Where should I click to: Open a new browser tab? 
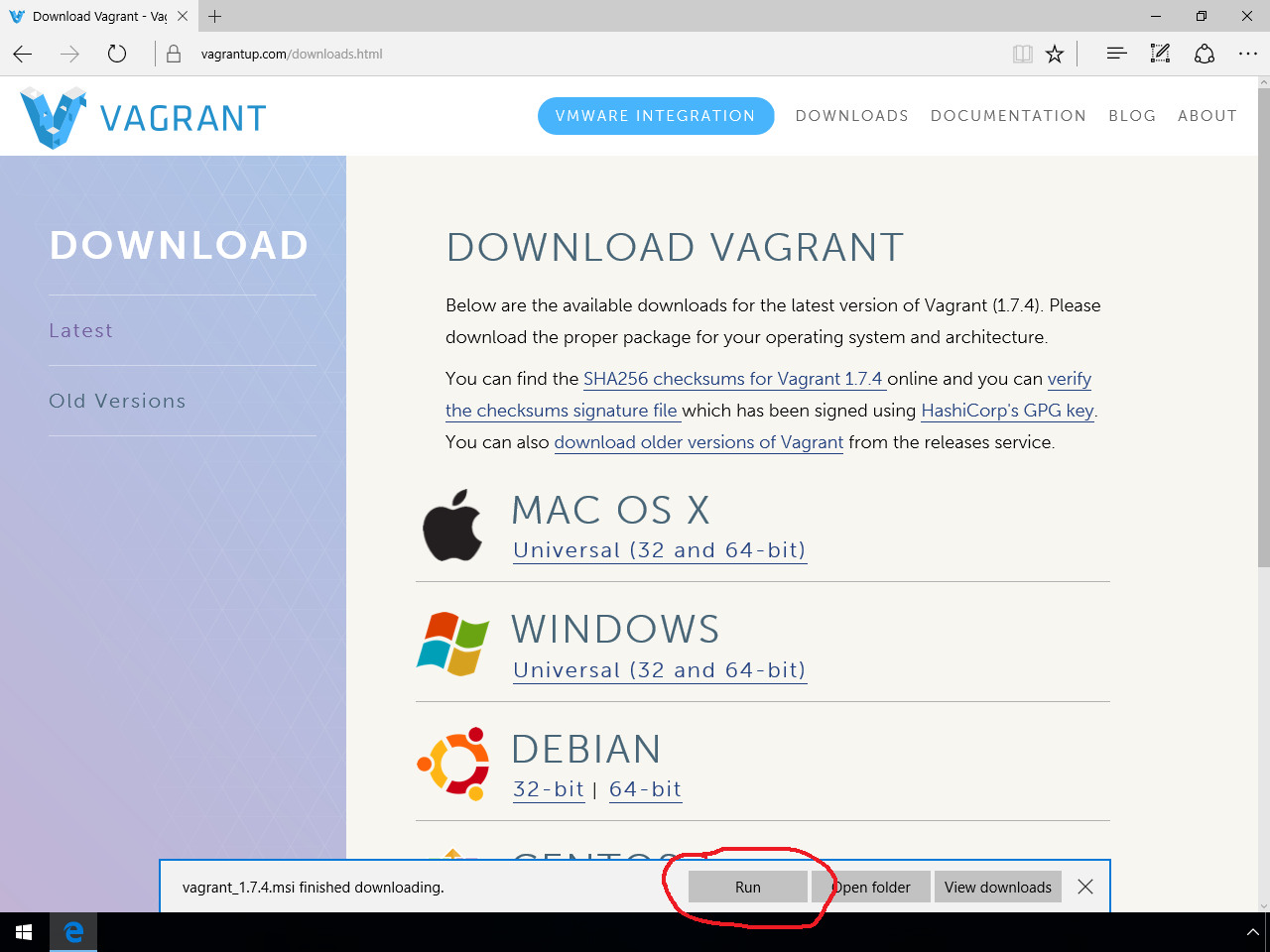tap(215, 16)
